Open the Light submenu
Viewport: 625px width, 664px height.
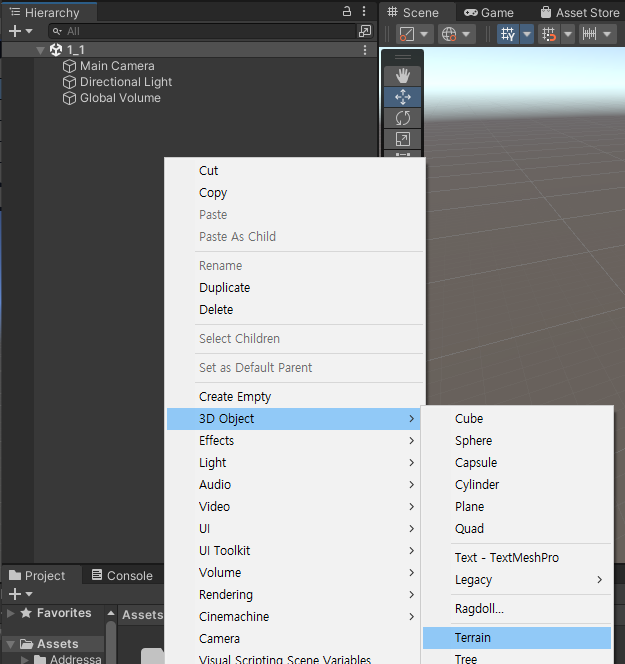(293, 463)
